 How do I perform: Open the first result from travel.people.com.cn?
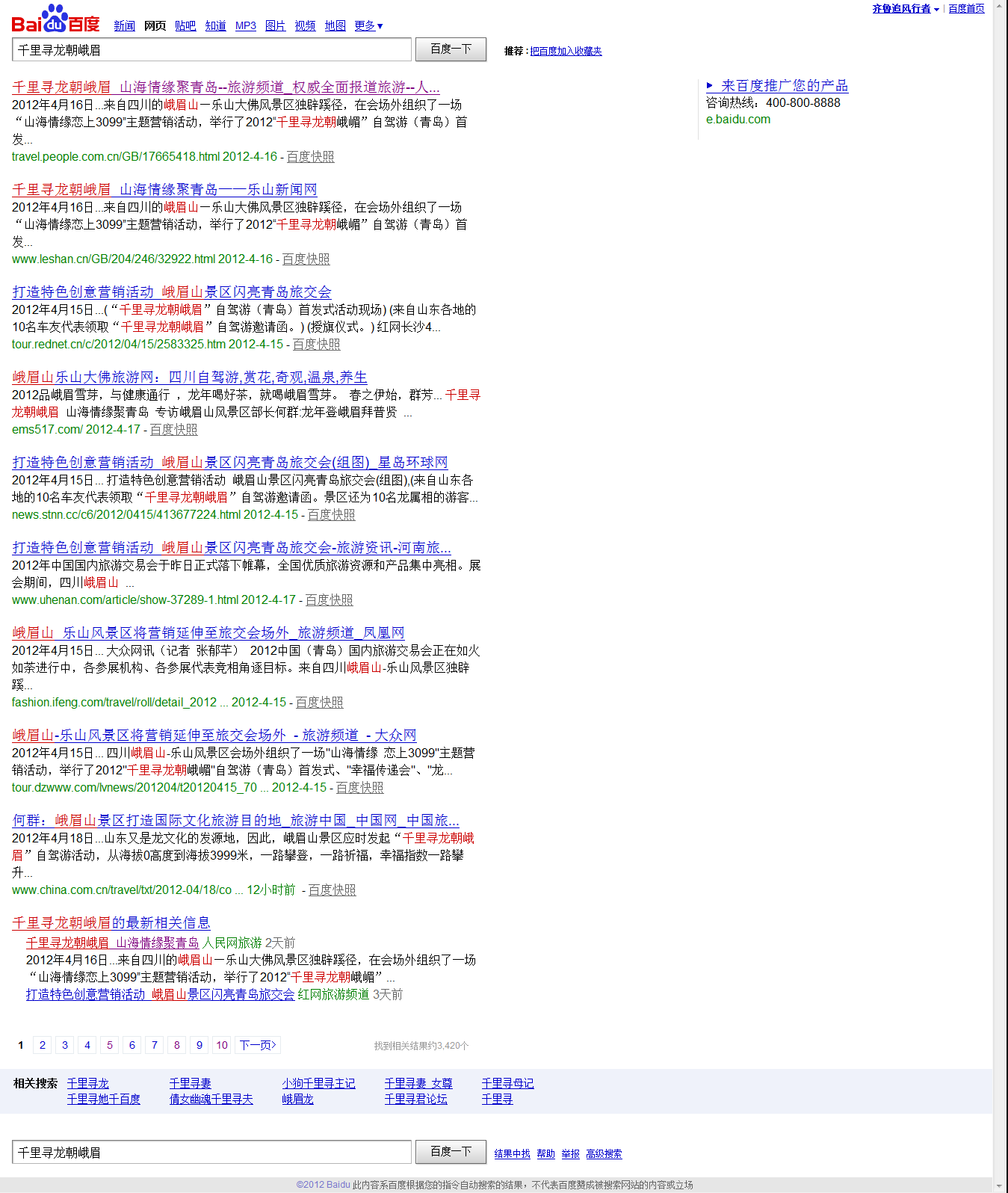[x=226, y=87]
